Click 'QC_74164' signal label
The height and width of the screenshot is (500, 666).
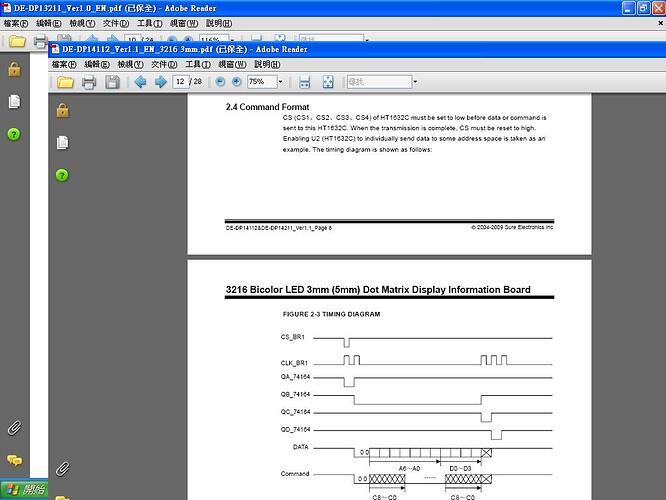[x=295, y=412]
